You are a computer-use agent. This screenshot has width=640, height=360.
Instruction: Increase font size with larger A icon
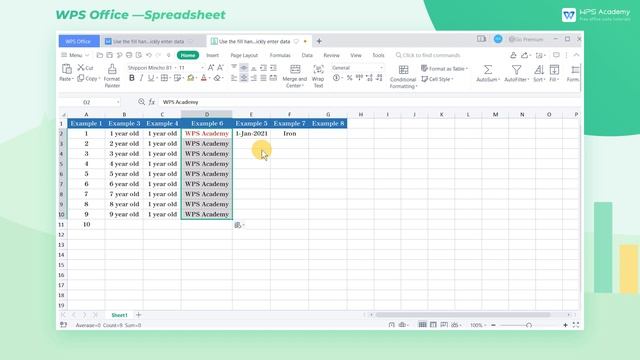pyautogui.click(x=211, y=67)
